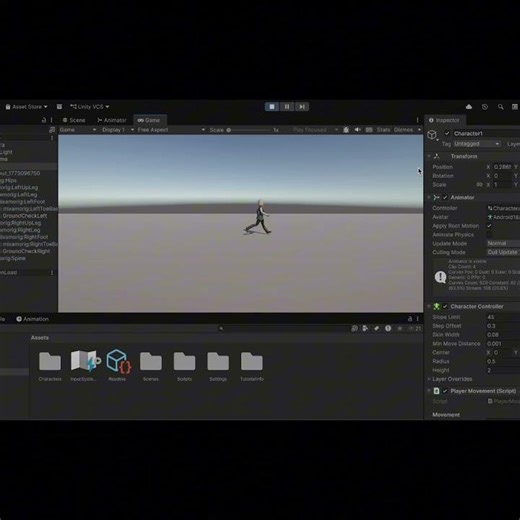Stop play mode with the highlighted play button
520x520 pixels.
[x=272, y=107]
